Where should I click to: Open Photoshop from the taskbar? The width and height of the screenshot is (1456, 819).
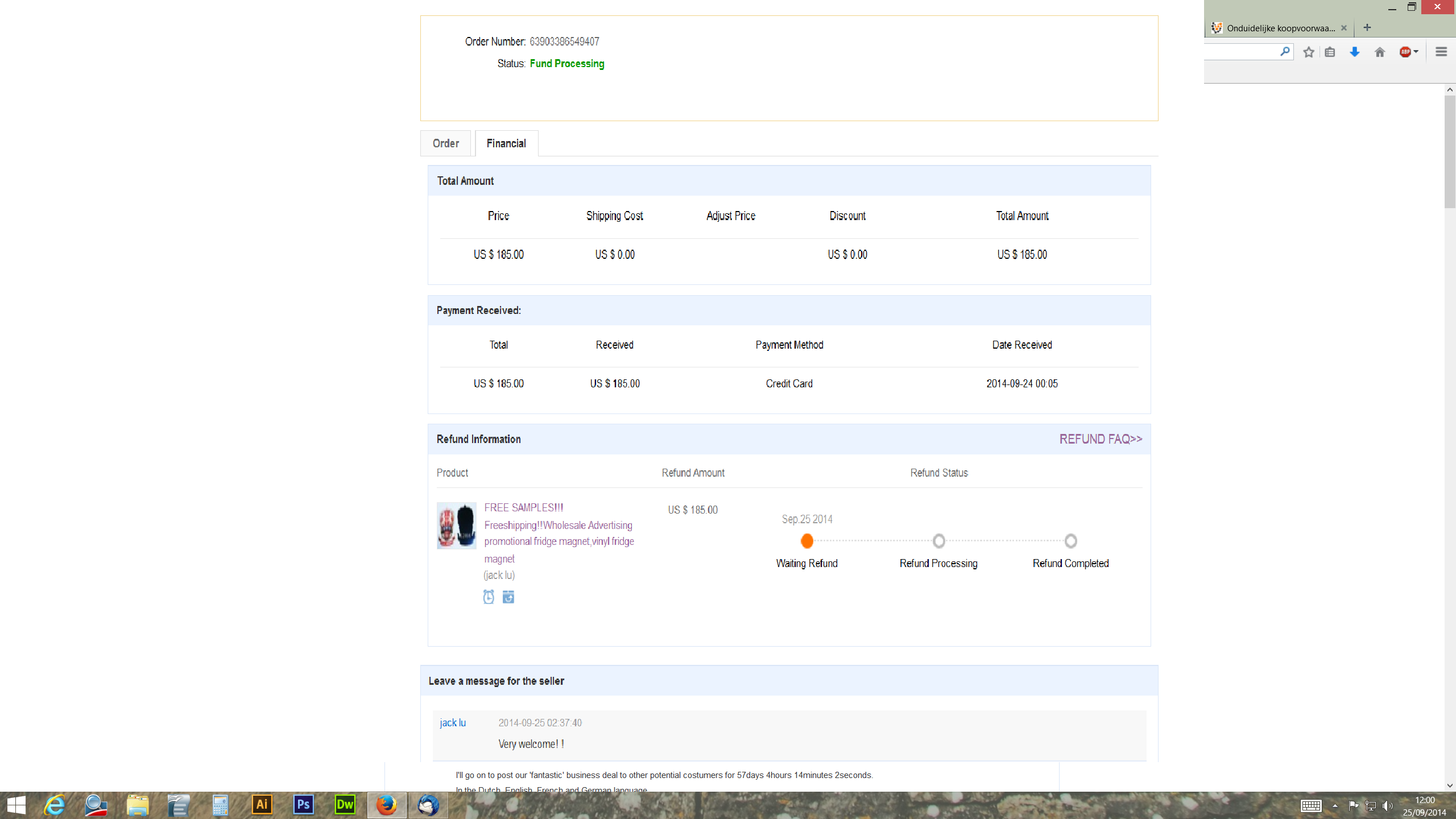(x=303, y=805)
